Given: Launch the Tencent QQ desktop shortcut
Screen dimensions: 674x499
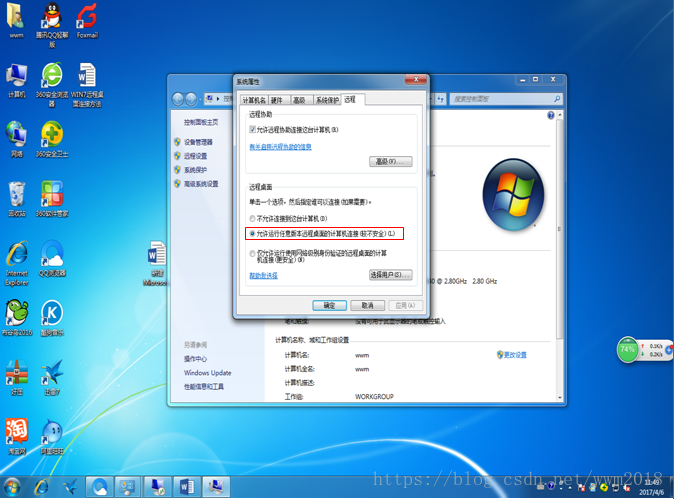Looking at the screenshot, I should tap(52, 24).
